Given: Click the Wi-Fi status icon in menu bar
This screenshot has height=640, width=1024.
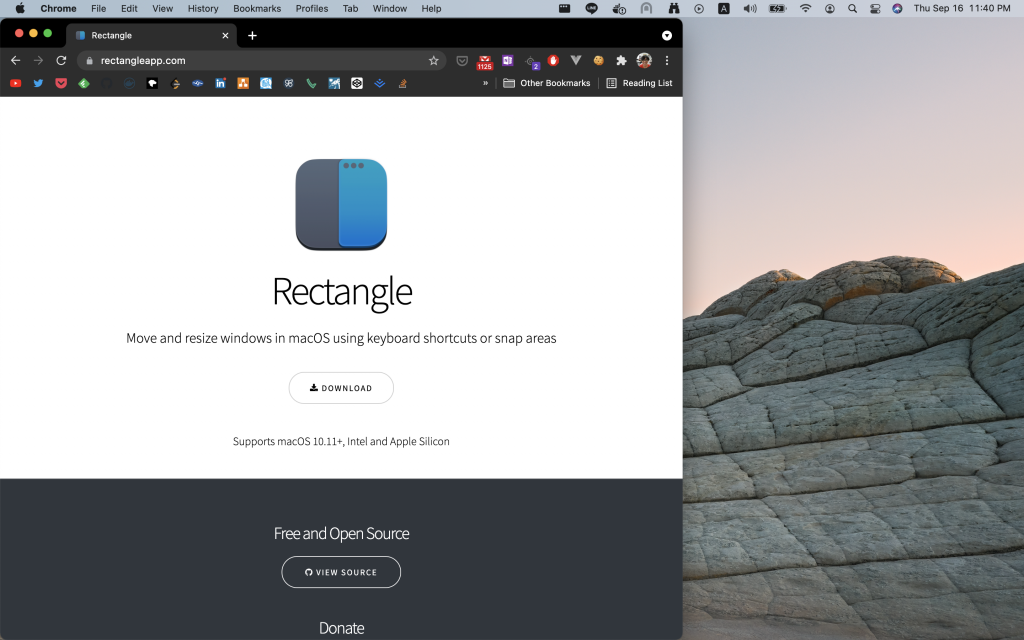Looking at the screenshot, I should [805, 8].
